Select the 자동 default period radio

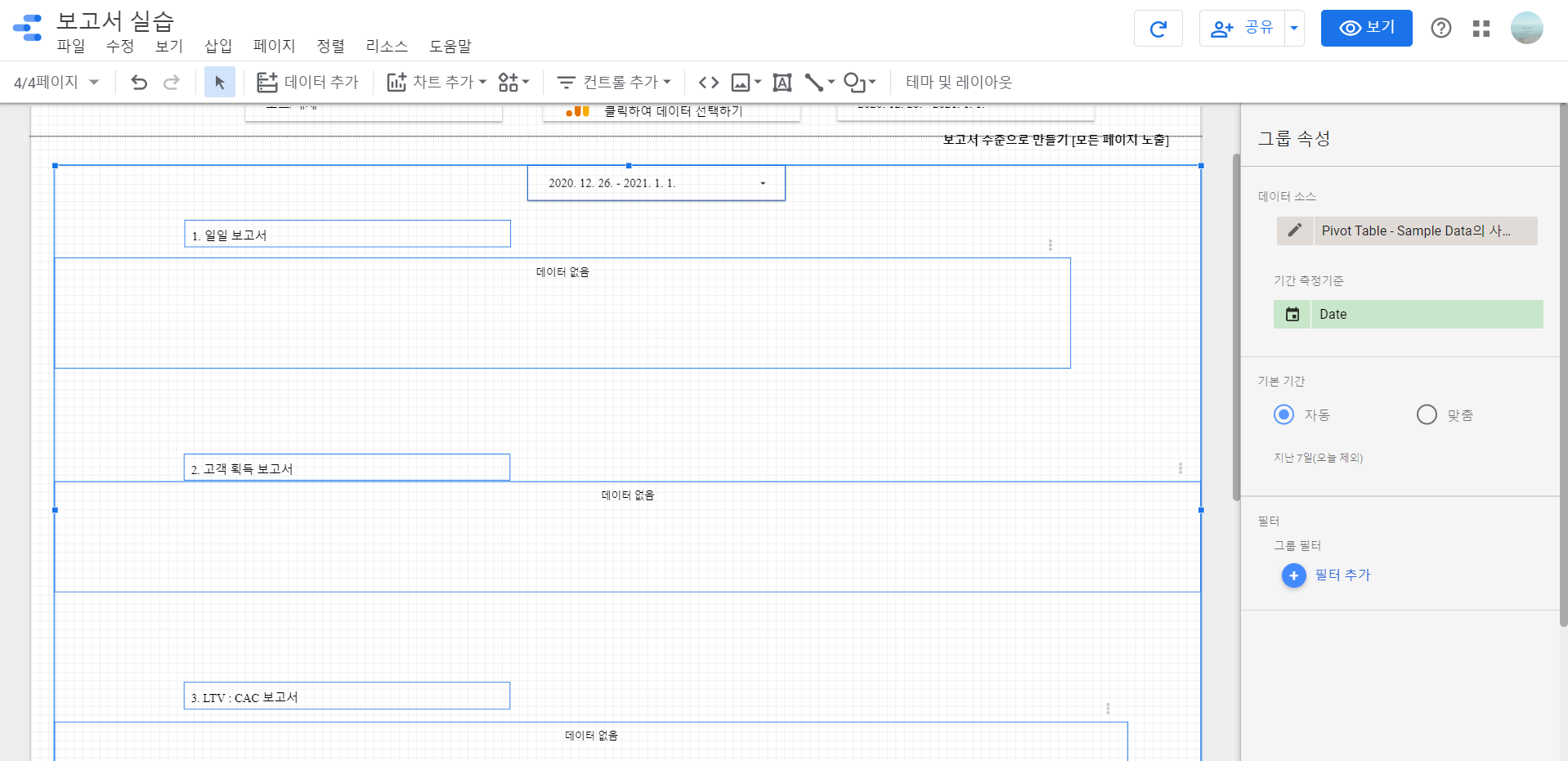(1284, 414)
